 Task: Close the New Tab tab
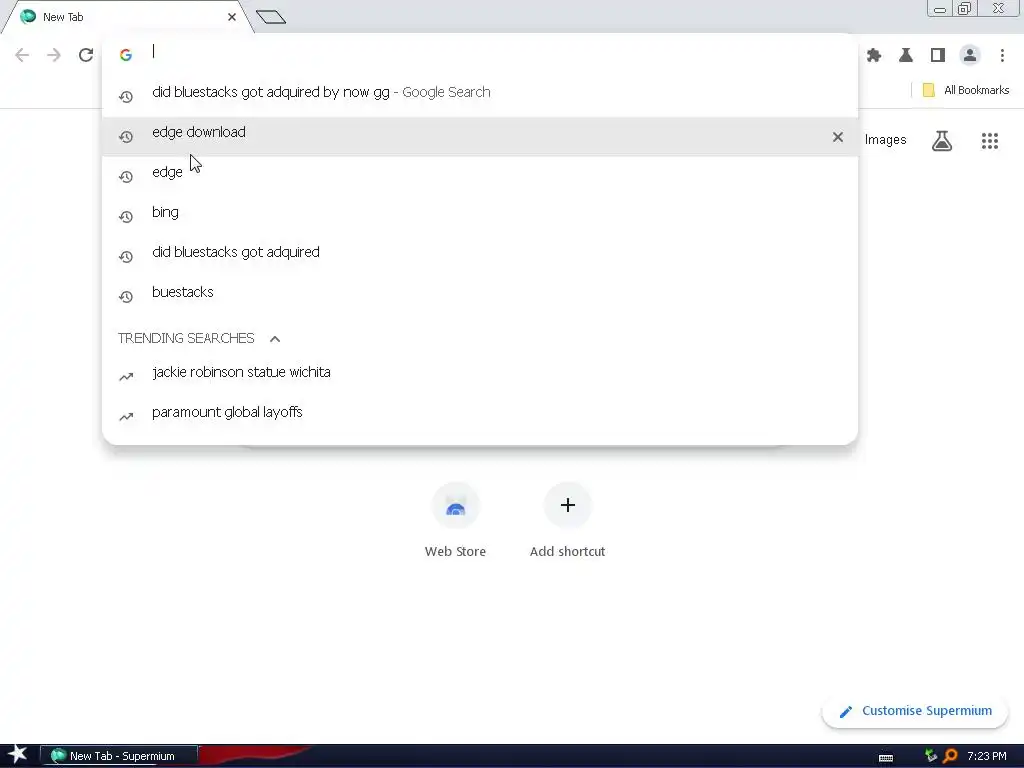tap(232, 17)
